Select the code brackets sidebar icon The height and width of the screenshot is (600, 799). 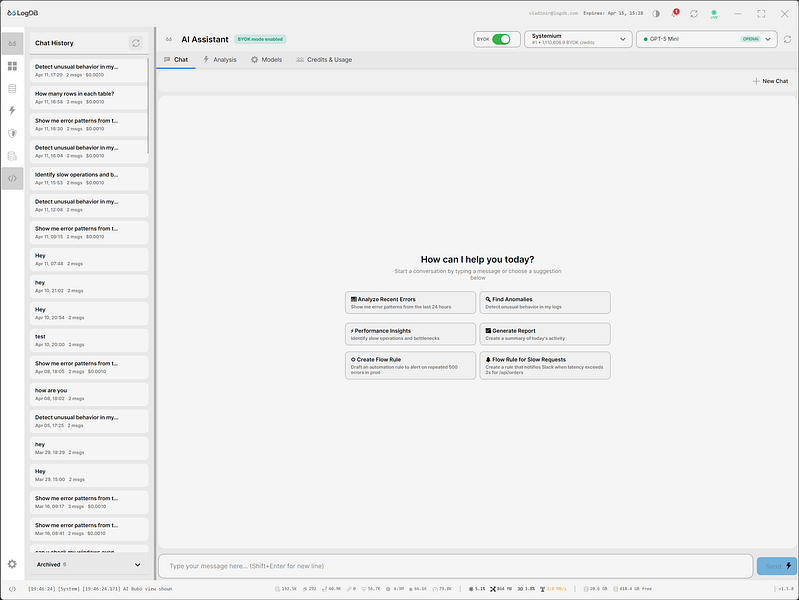[x=12, y=178]
